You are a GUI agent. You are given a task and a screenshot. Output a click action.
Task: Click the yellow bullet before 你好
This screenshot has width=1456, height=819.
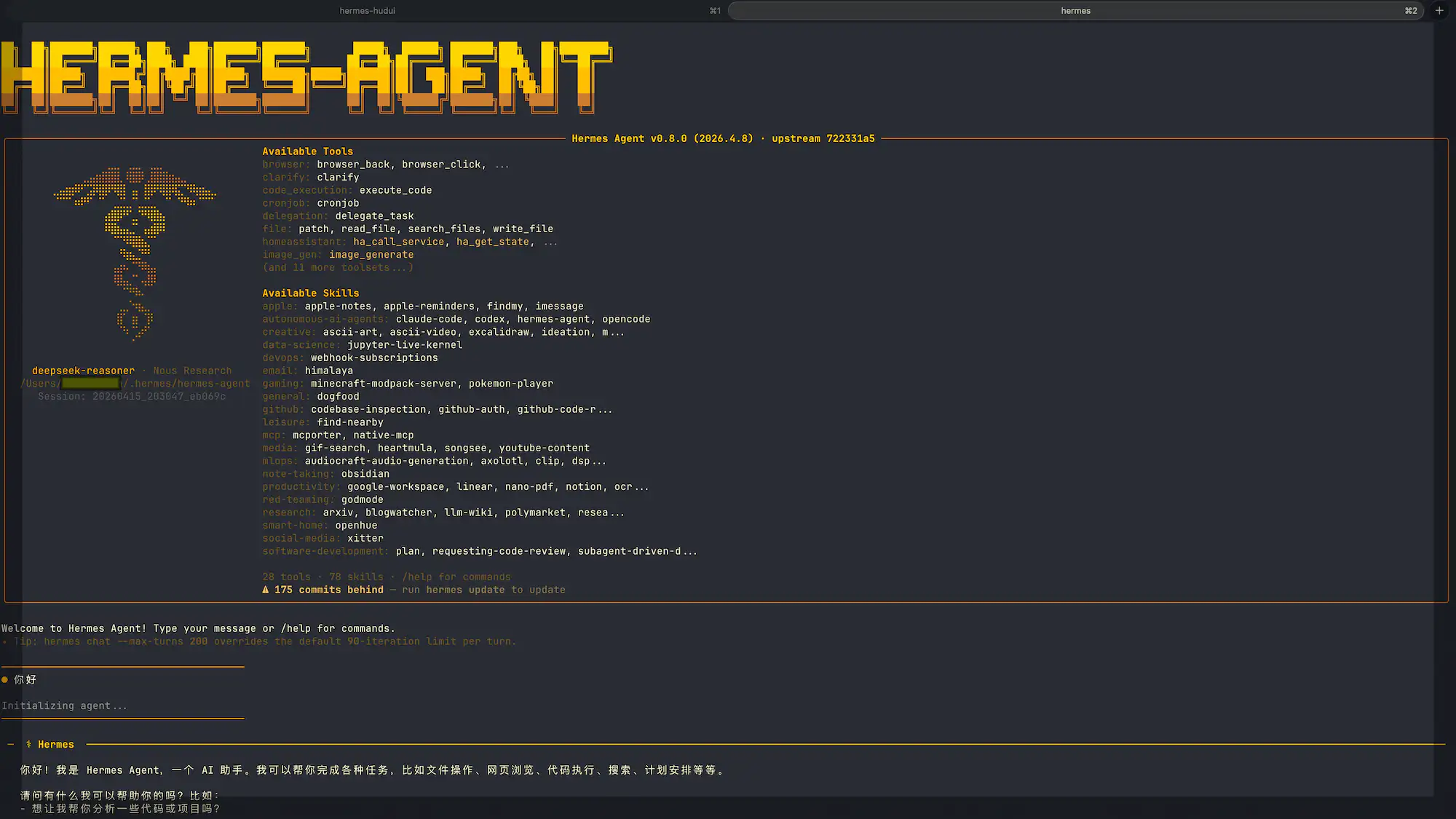point(5,679)
